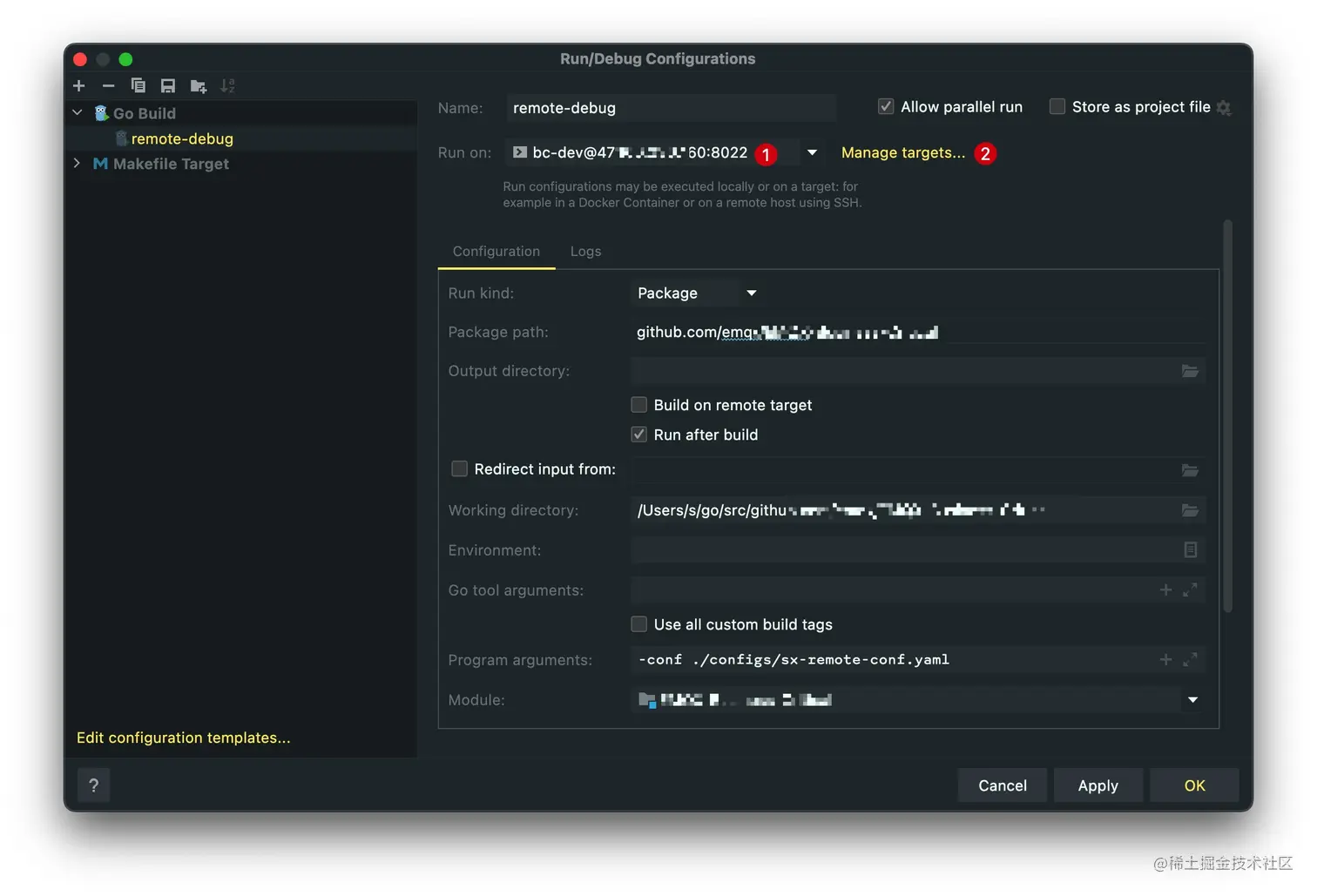
Task: Click the Cancel button
Action: point(1003,785)
